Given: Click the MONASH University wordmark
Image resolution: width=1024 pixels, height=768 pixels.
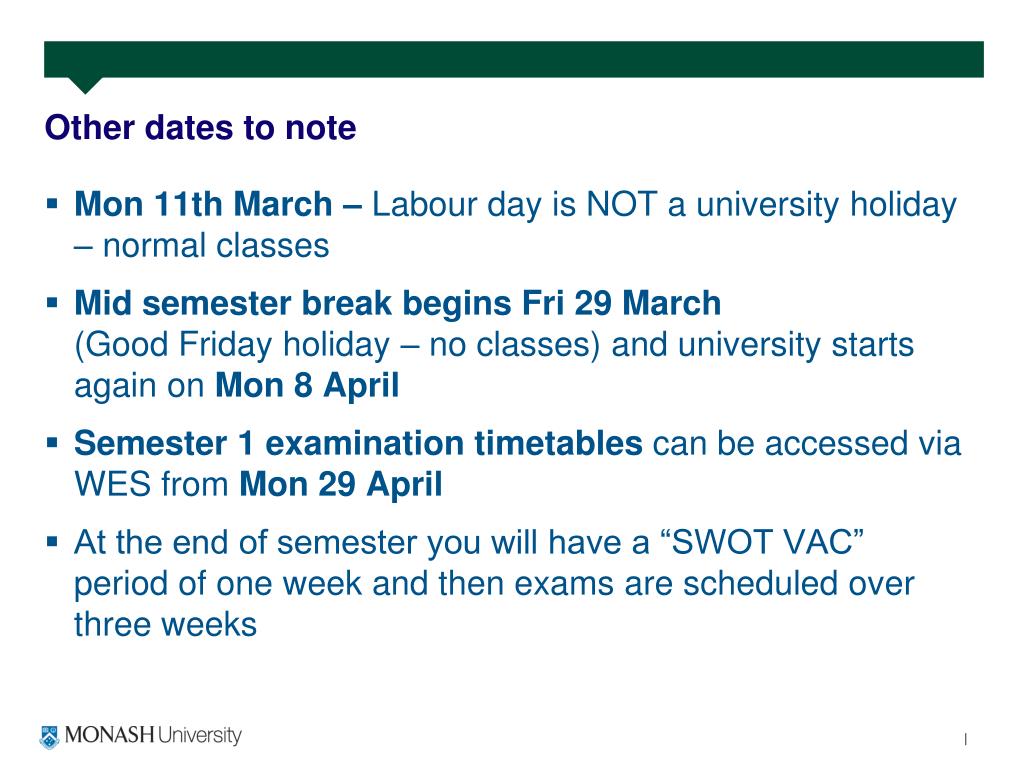Looking at the screenshot, I should click(x=153, y=735).
